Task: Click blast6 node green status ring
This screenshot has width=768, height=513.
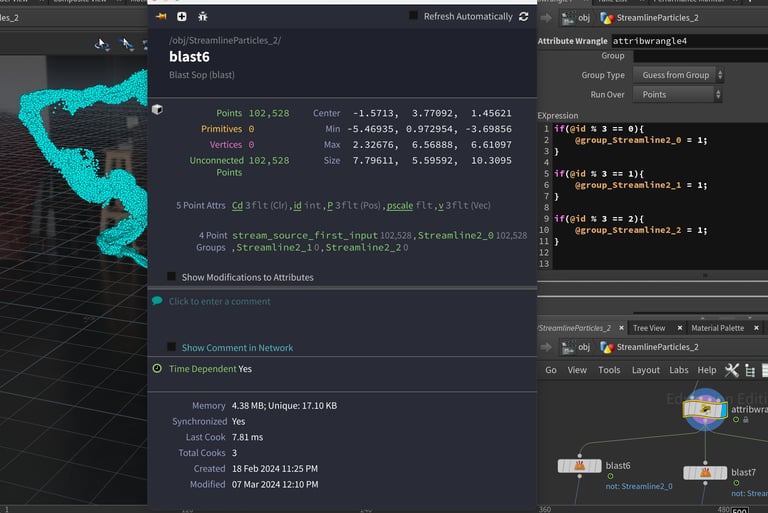Action: pos(610,476)
